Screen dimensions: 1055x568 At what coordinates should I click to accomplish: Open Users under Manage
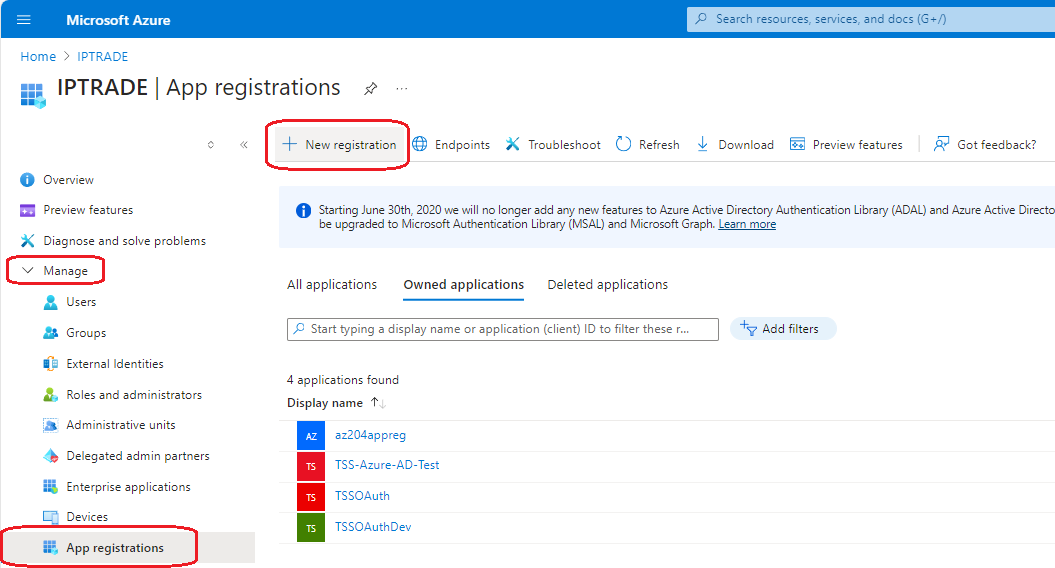81,302
